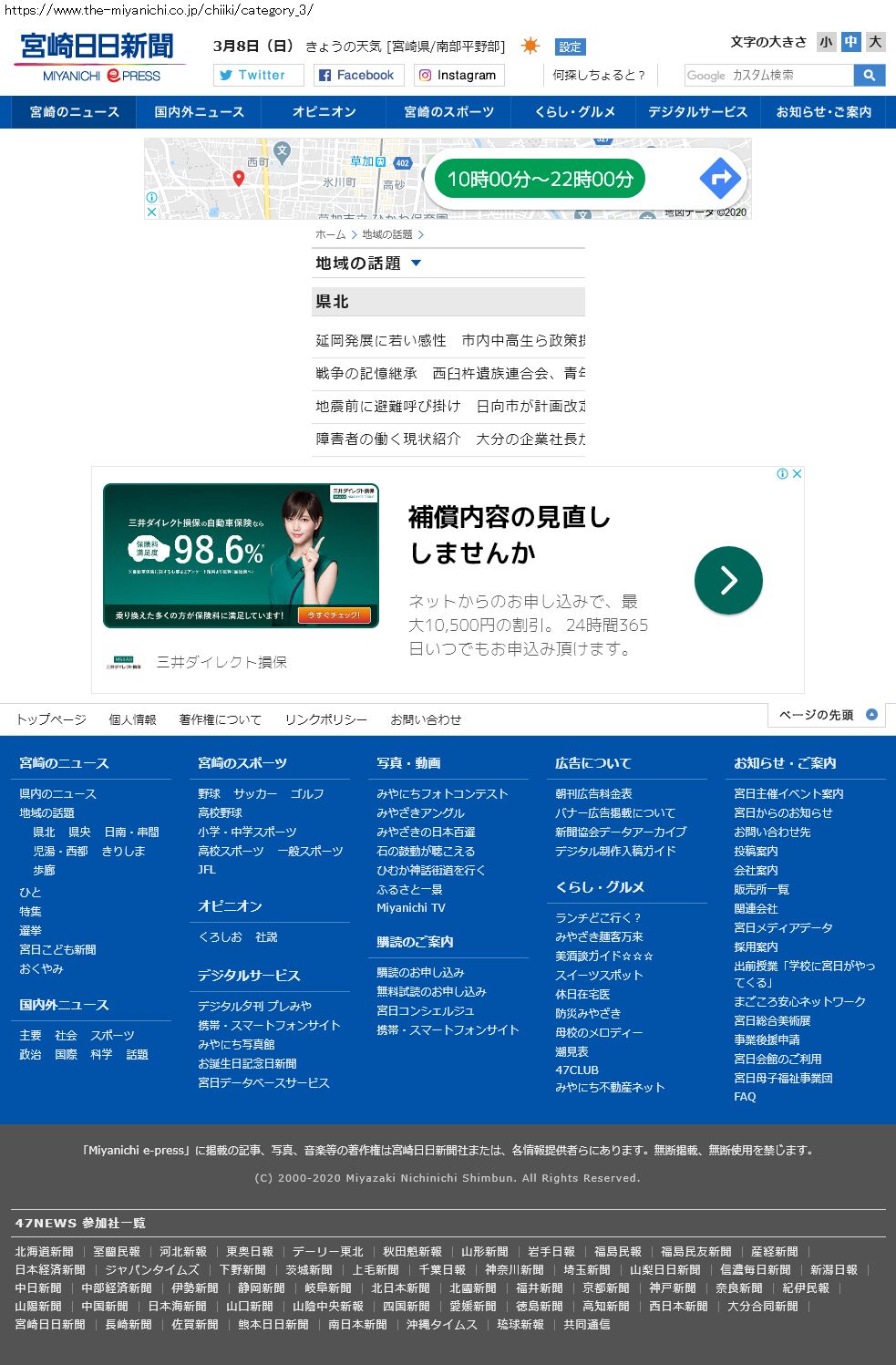Click 共同通信 in 47NEWS list

586,1324
